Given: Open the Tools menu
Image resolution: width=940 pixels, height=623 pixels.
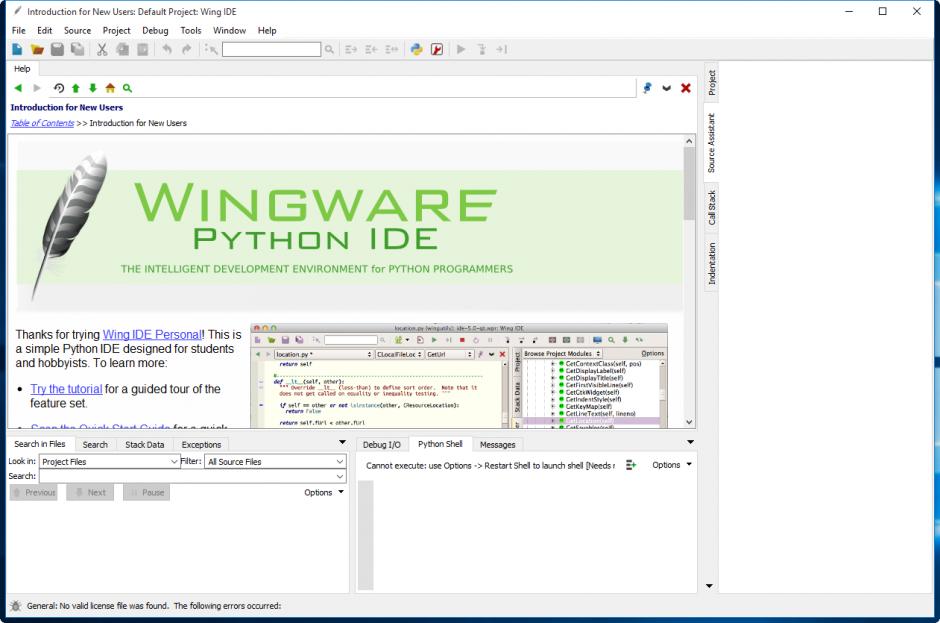Looking at the screenshot, I should tap(191, 31).
